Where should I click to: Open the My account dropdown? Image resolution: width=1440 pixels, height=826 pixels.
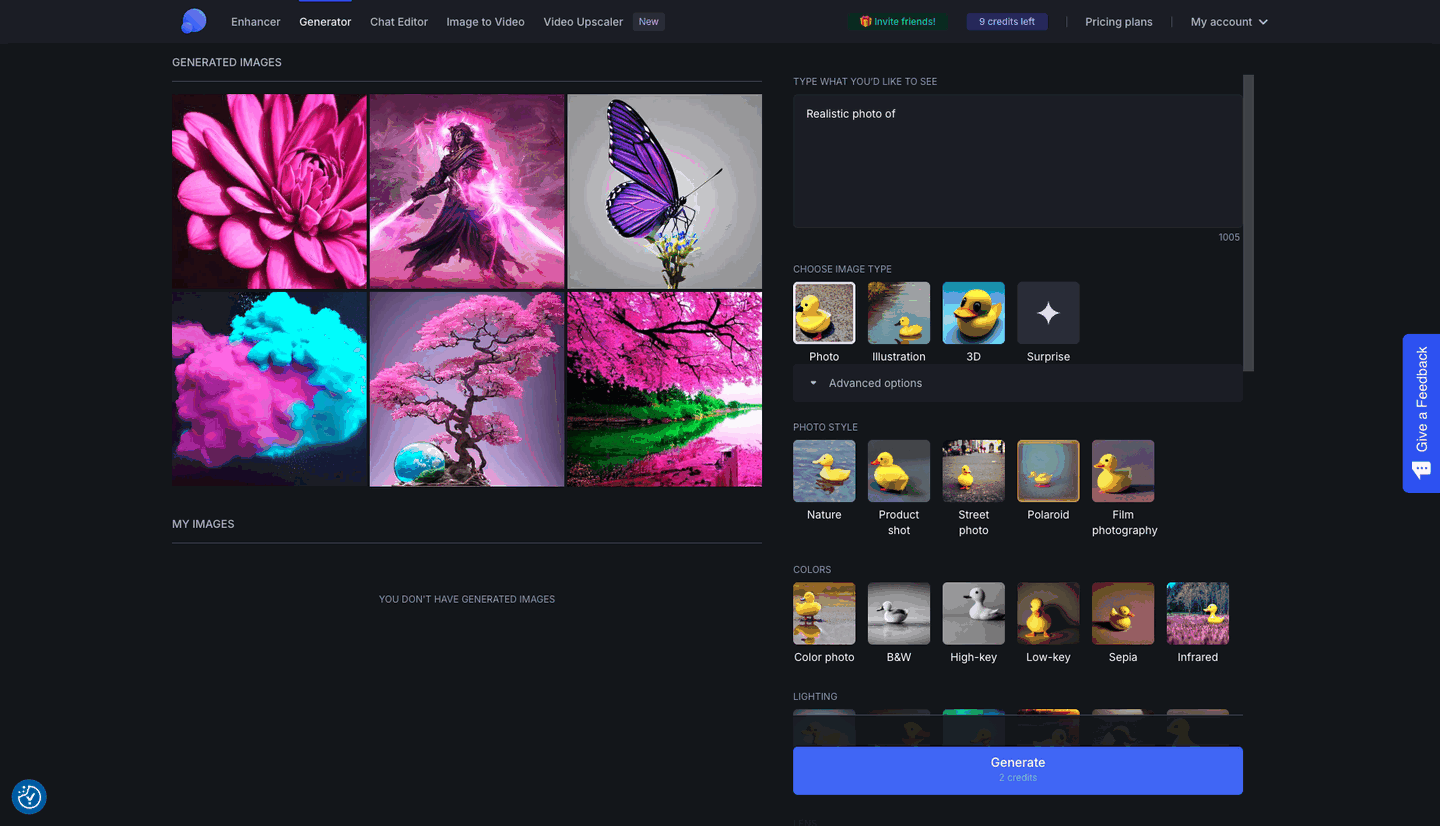[1229, 22]
